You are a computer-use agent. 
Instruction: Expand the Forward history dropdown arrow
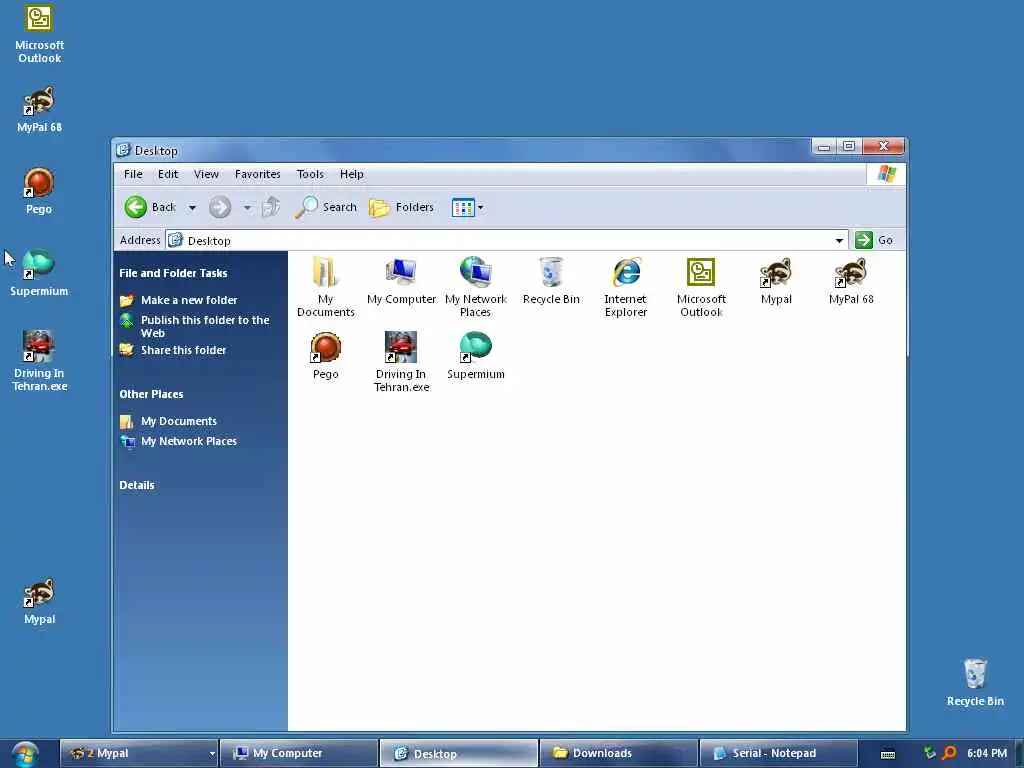(247, 208)
